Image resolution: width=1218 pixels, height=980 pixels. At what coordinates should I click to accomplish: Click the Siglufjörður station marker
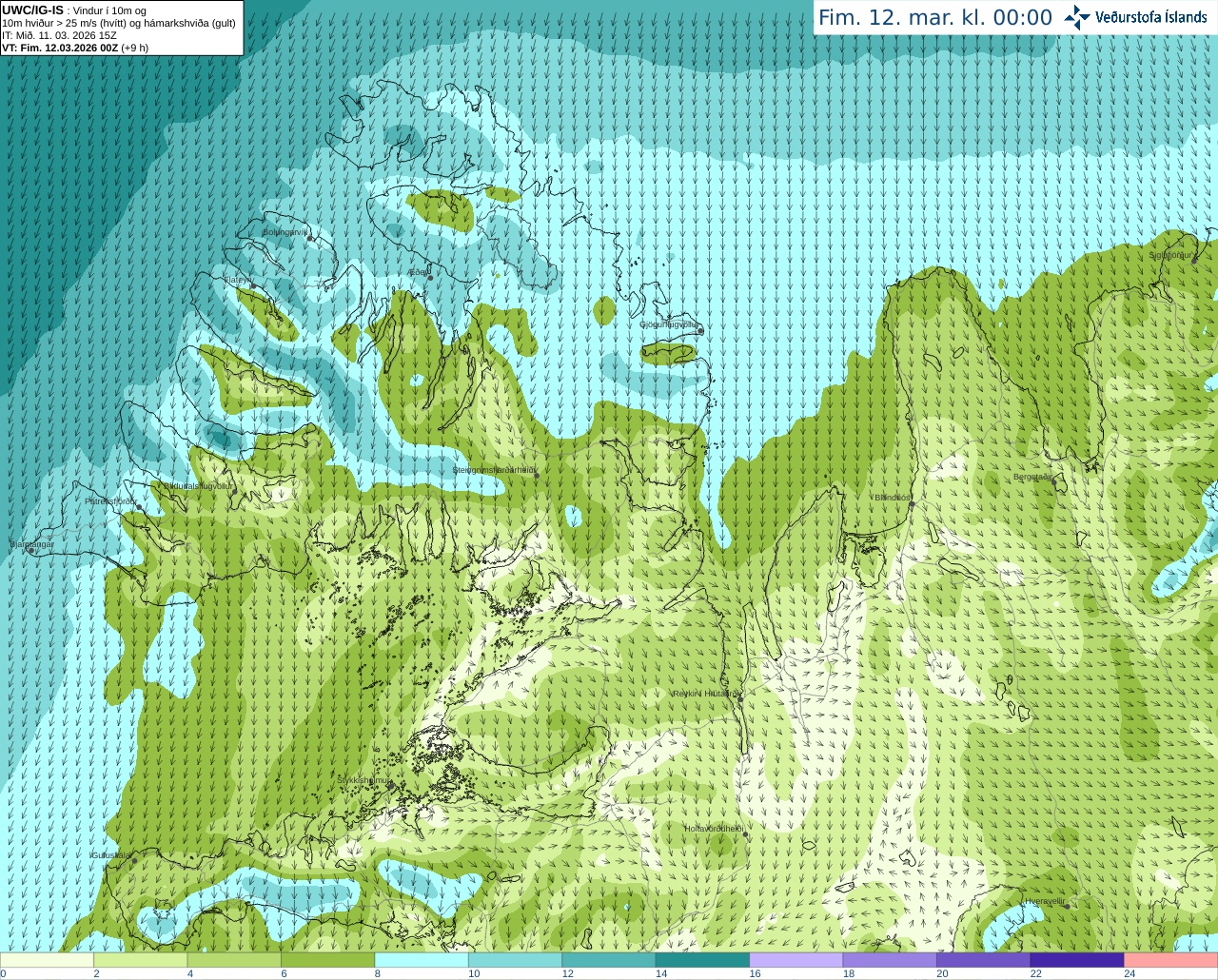[1193, 261]
